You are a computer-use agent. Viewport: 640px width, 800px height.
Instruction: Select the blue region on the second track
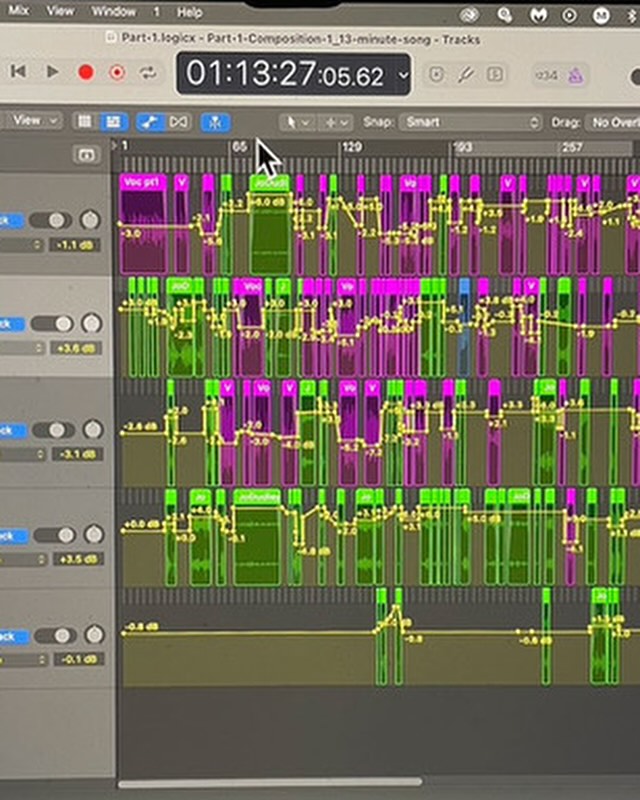point(464,327)
